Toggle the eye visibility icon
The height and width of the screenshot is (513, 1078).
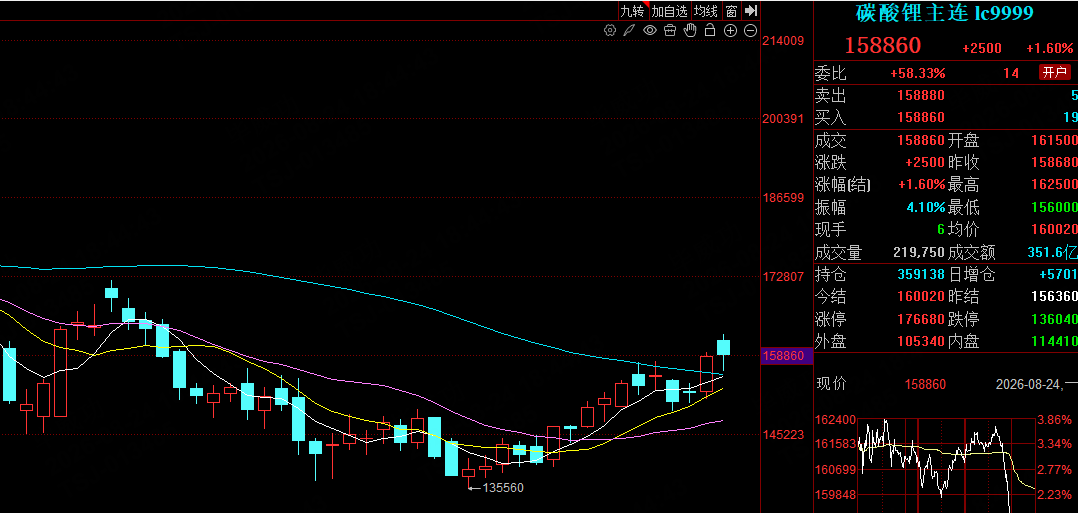[650, 30]
